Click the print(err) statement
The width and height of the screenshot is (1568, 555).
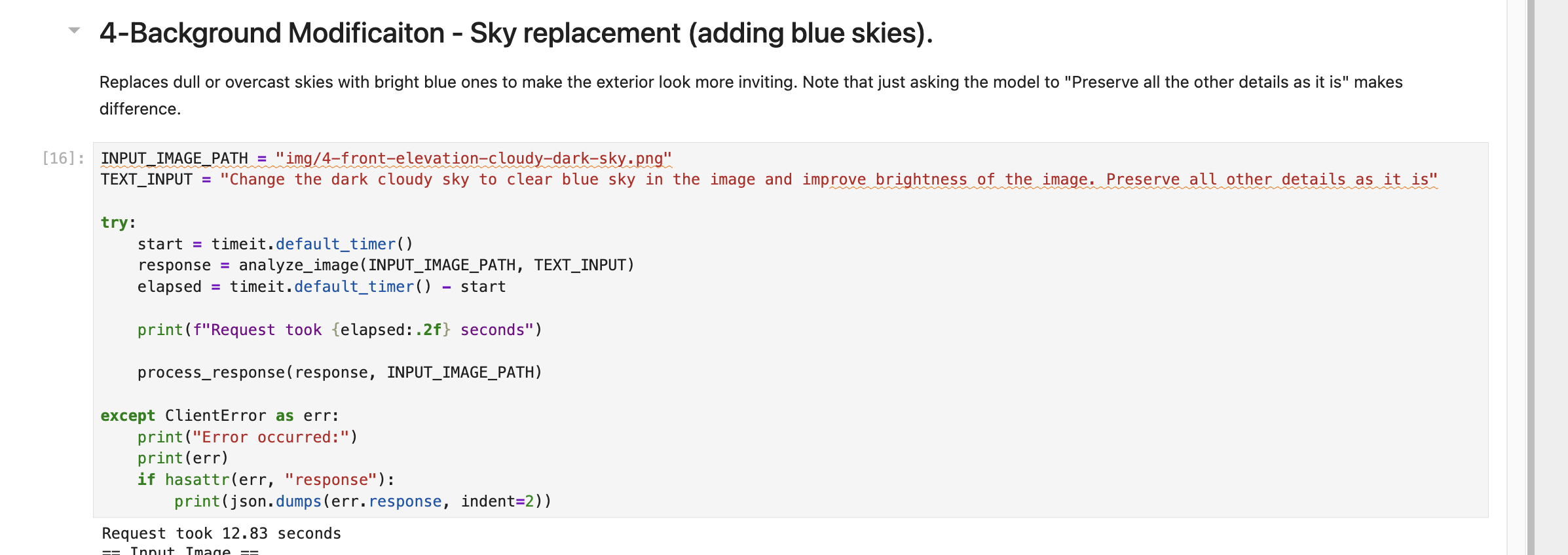point(183,458)
